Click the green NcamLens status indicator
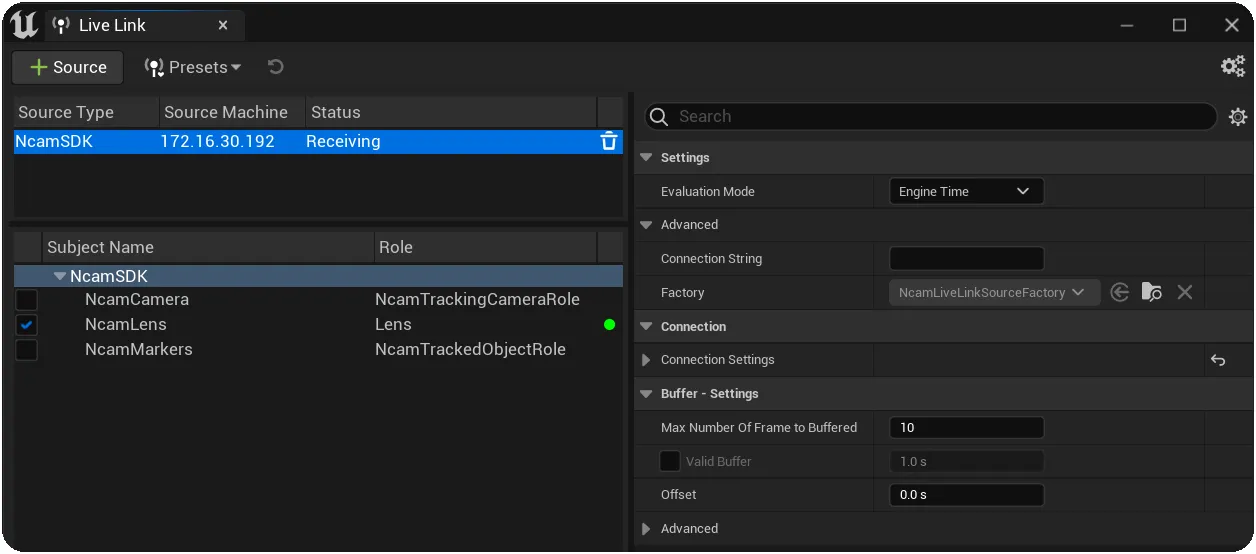The width and height of the screenshot is (1256, 554). tap(610, 324)
